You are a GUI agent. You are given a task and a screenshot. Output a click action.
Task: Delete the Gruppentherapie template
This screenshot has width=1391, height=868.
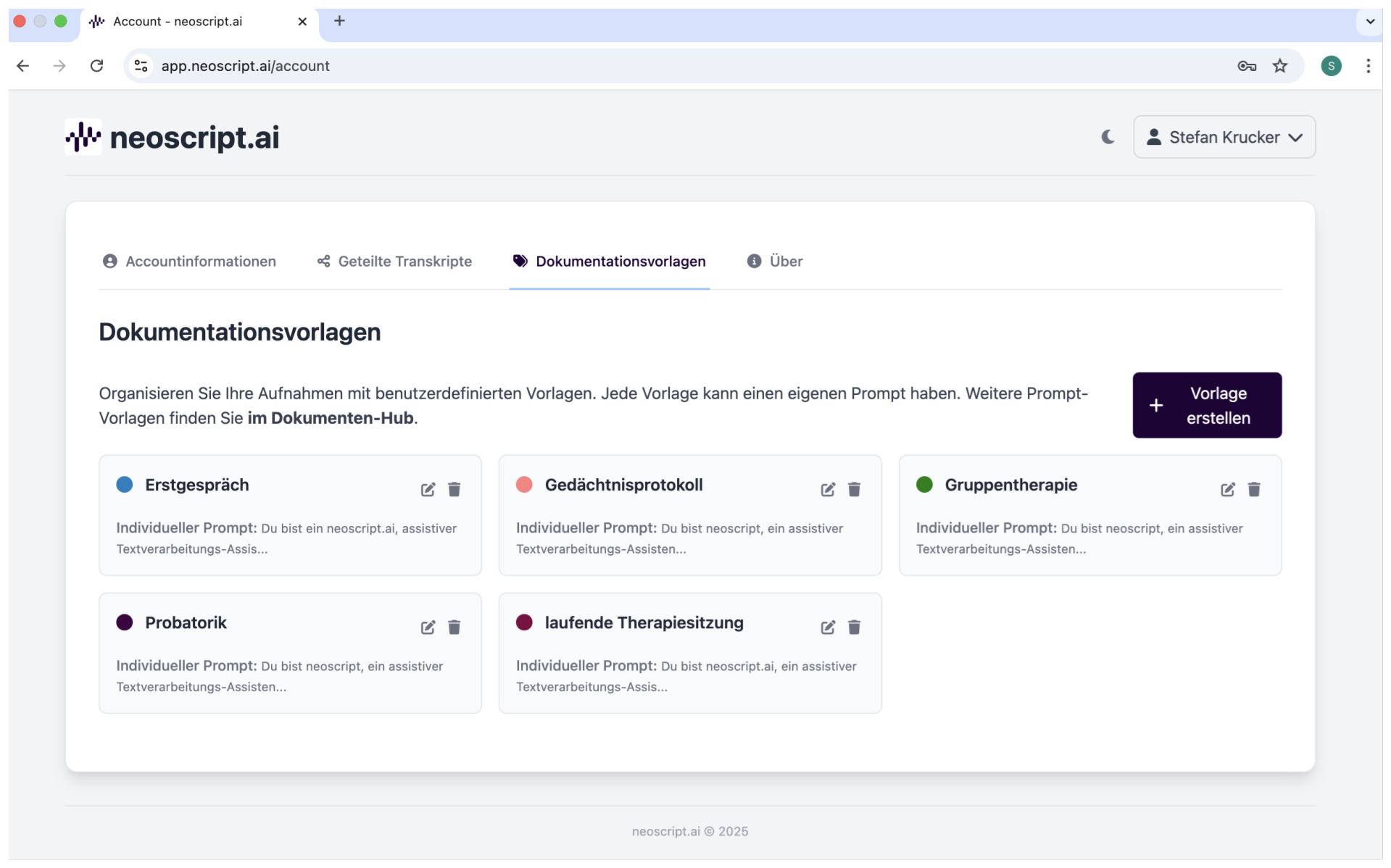point(1254,490)
